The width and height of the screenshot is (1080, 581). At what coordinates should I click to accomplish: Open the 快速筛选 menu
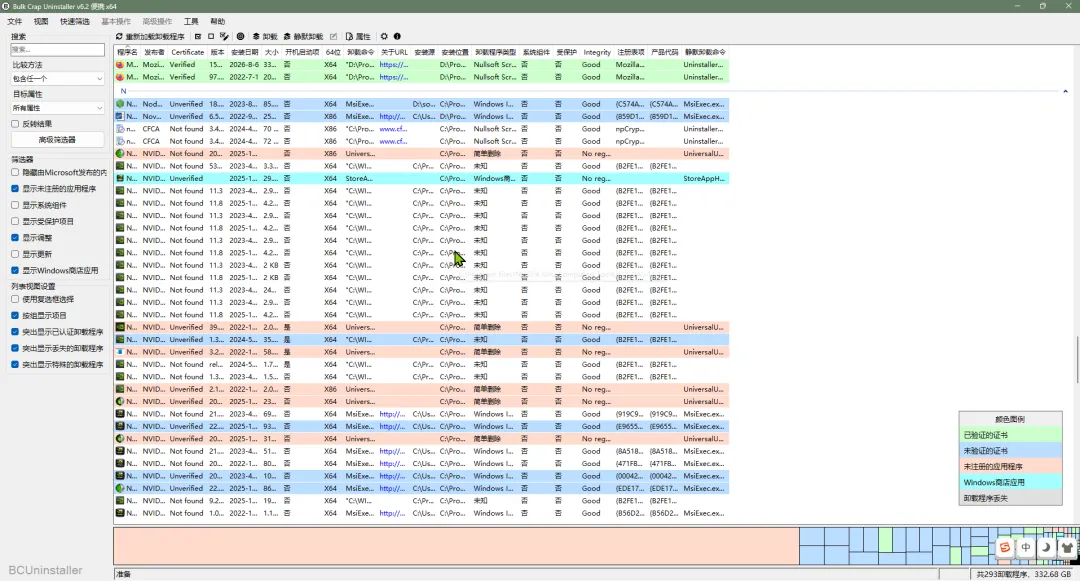(x=74, y=21)
